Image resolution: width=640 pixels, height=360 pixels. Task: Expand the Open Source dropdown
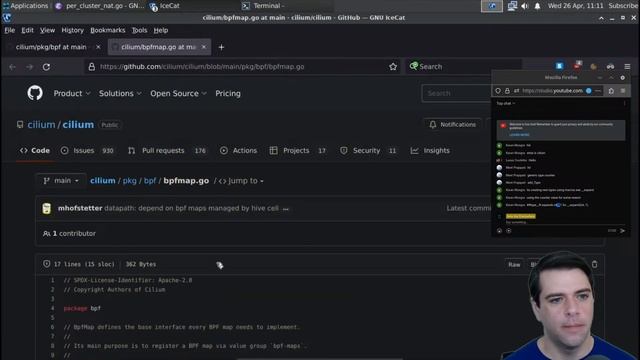click(x=178, y=93)
